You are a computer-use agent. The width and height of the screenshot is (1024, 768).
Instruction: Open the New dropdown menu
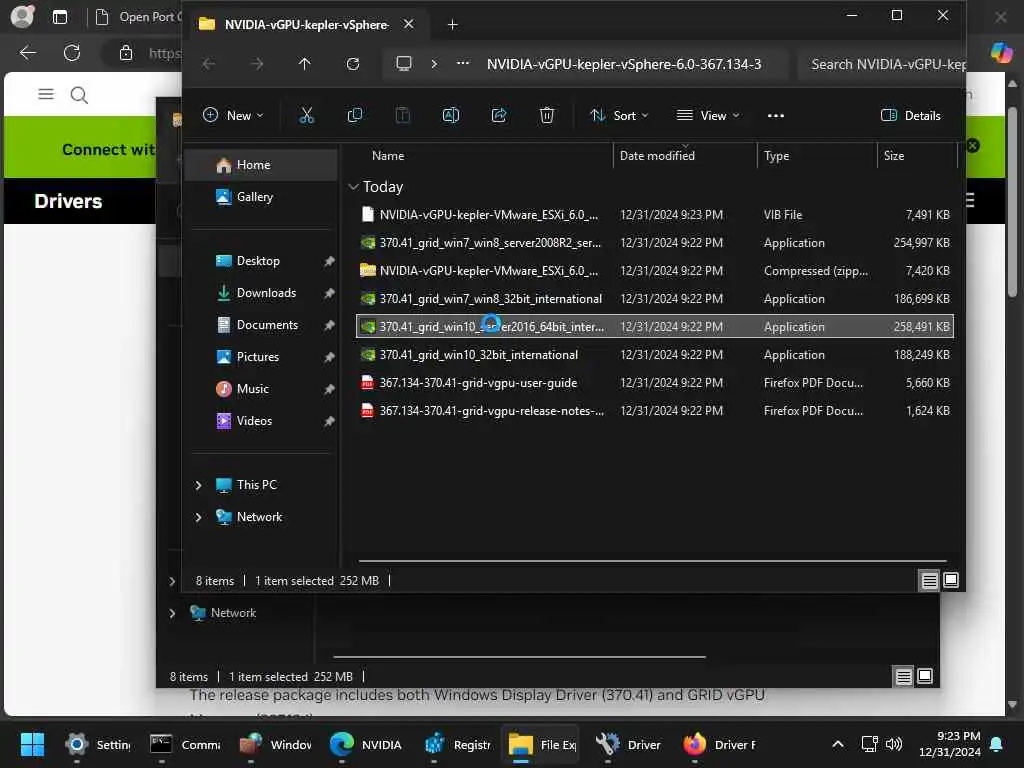point(233,116)
